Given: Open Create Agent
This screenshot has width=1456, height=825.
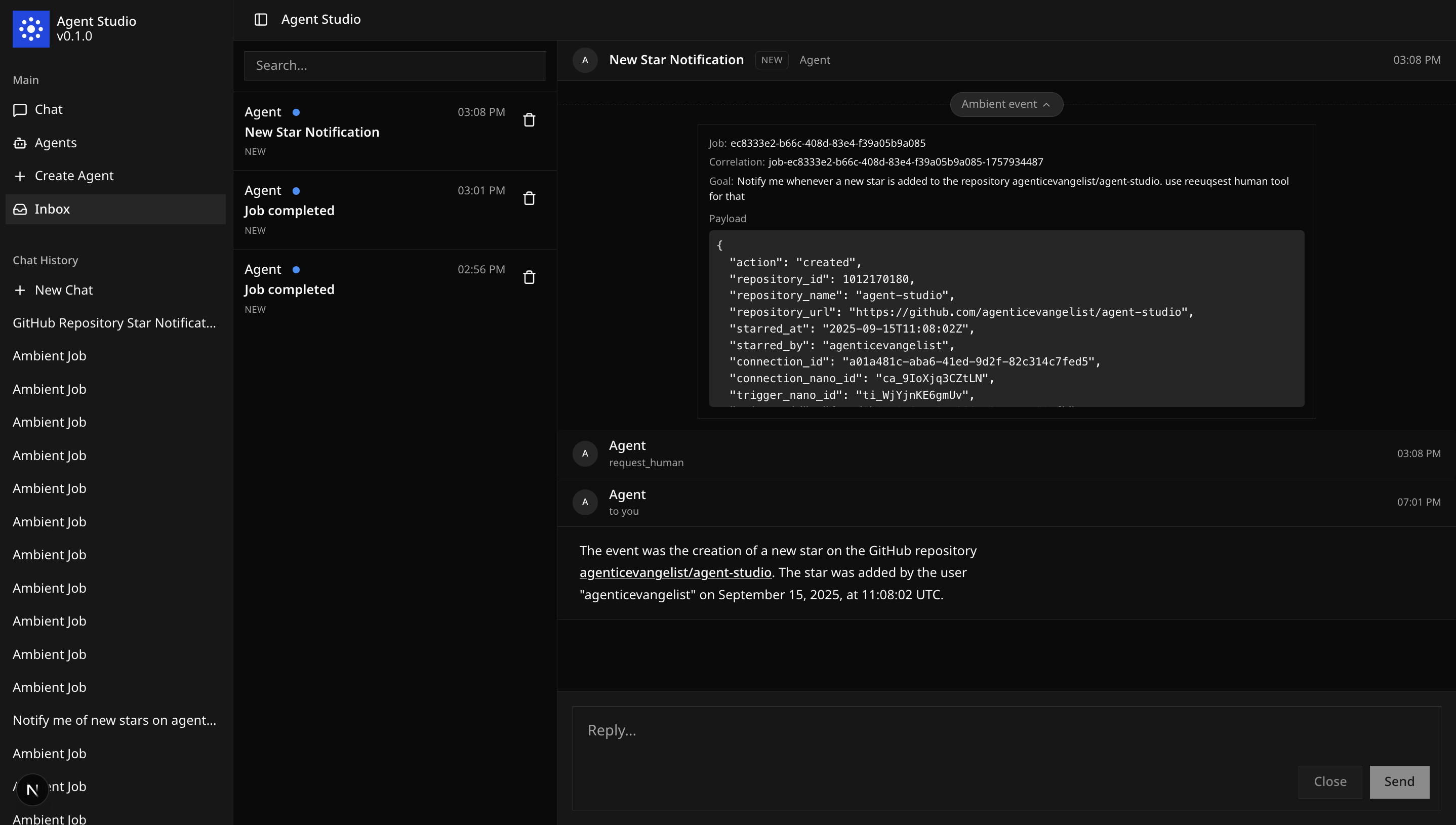Looking at the screenshot, I should 74,176.
